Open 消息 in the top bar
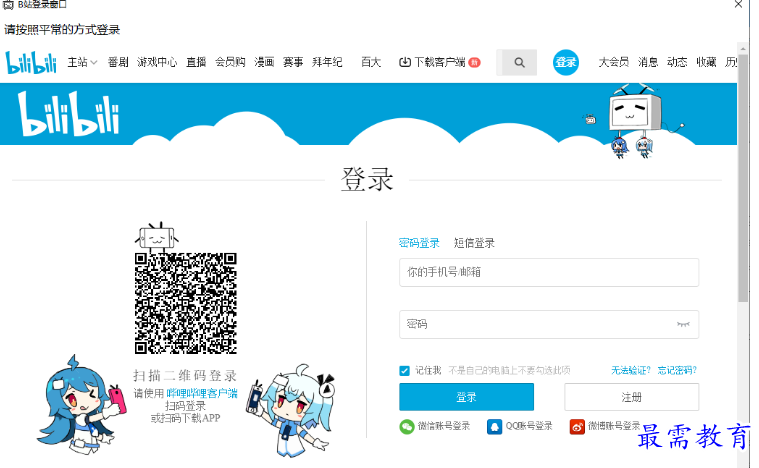759x468 pixels. [x=648, y=62]
